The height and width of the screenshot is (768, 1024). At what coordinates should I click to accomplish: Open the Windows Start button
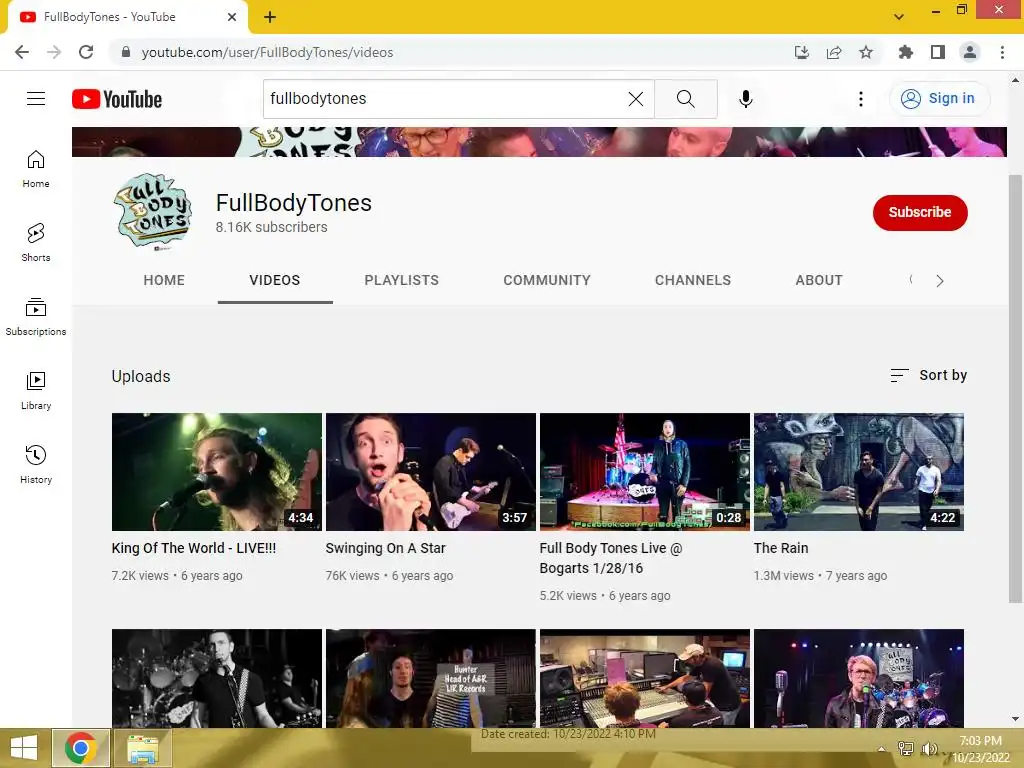(x=24, y=748)
